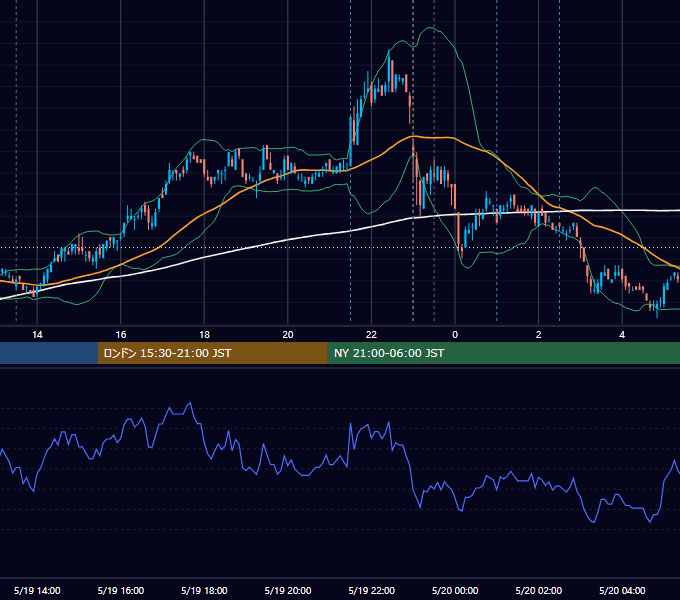Click the 5/19 20:00 date label
The width and height of the screenshot is (680, 600).
click(288, 590)
